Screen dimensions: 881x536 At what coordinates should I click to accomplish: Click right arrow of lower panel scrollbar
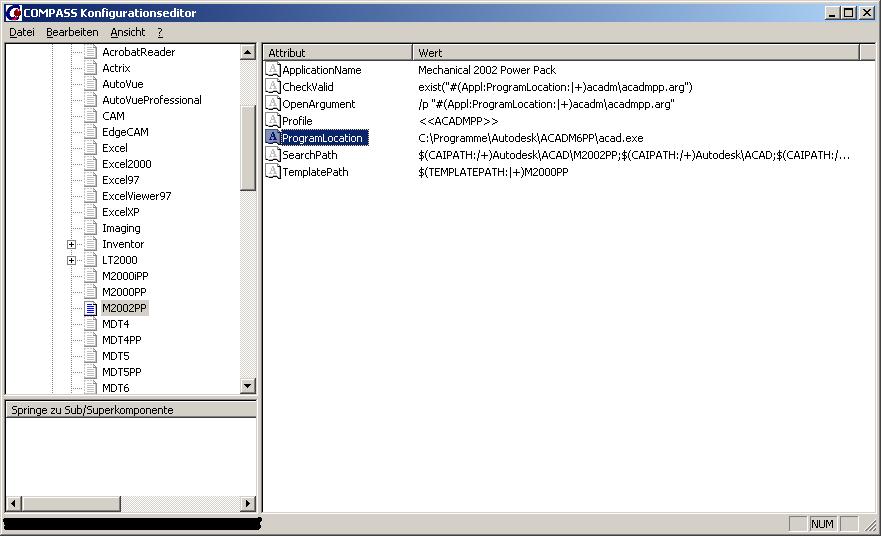point(248,503)
